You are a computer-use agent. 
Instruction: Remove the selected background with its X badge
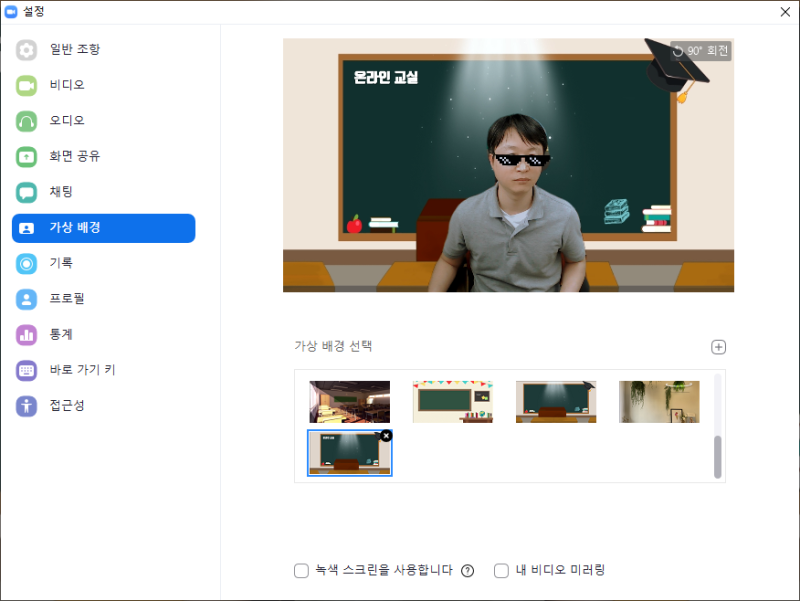click(386, 436)
